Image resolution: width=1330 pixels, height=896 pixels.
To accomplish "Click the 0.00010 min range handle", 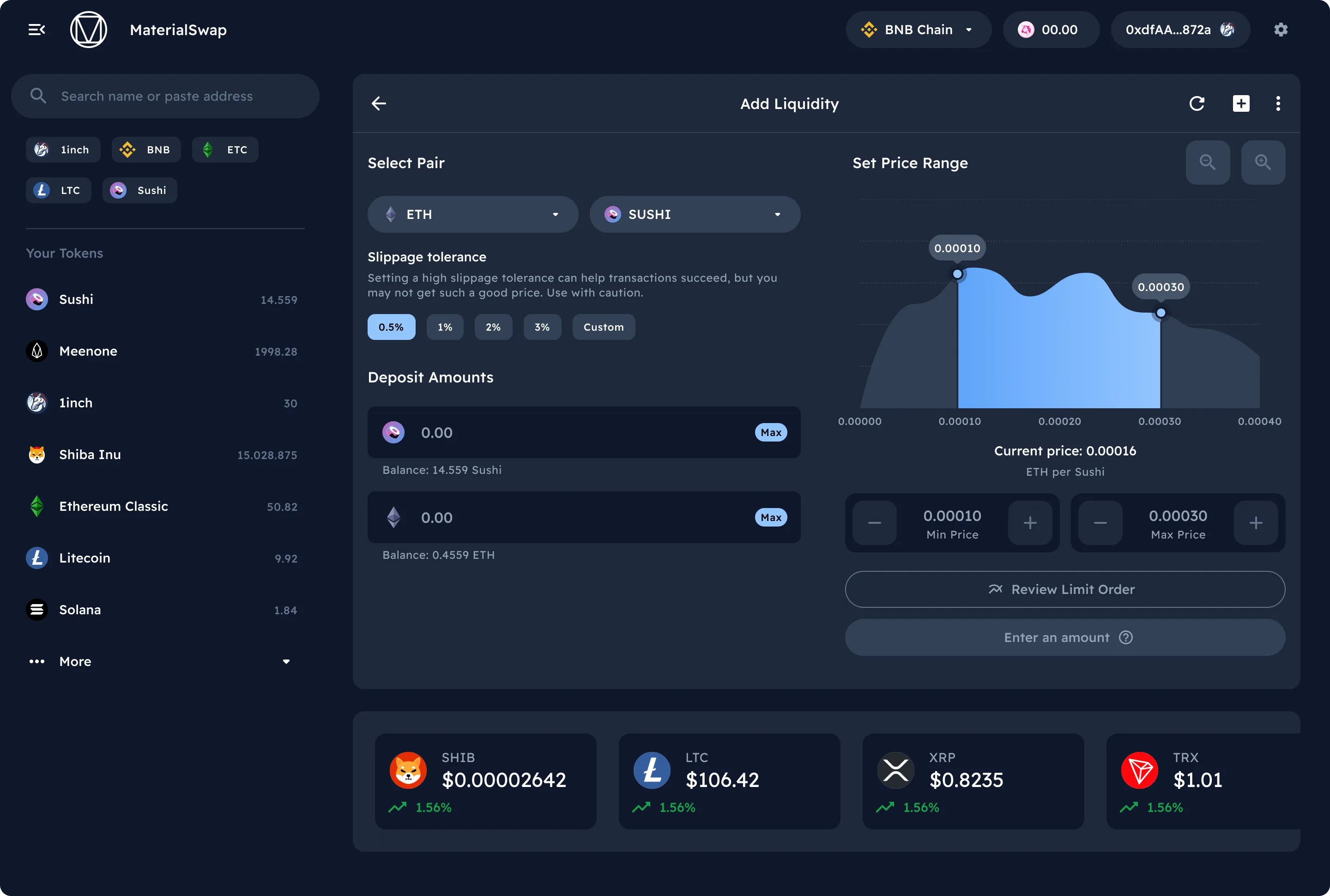I will point(957,274).
